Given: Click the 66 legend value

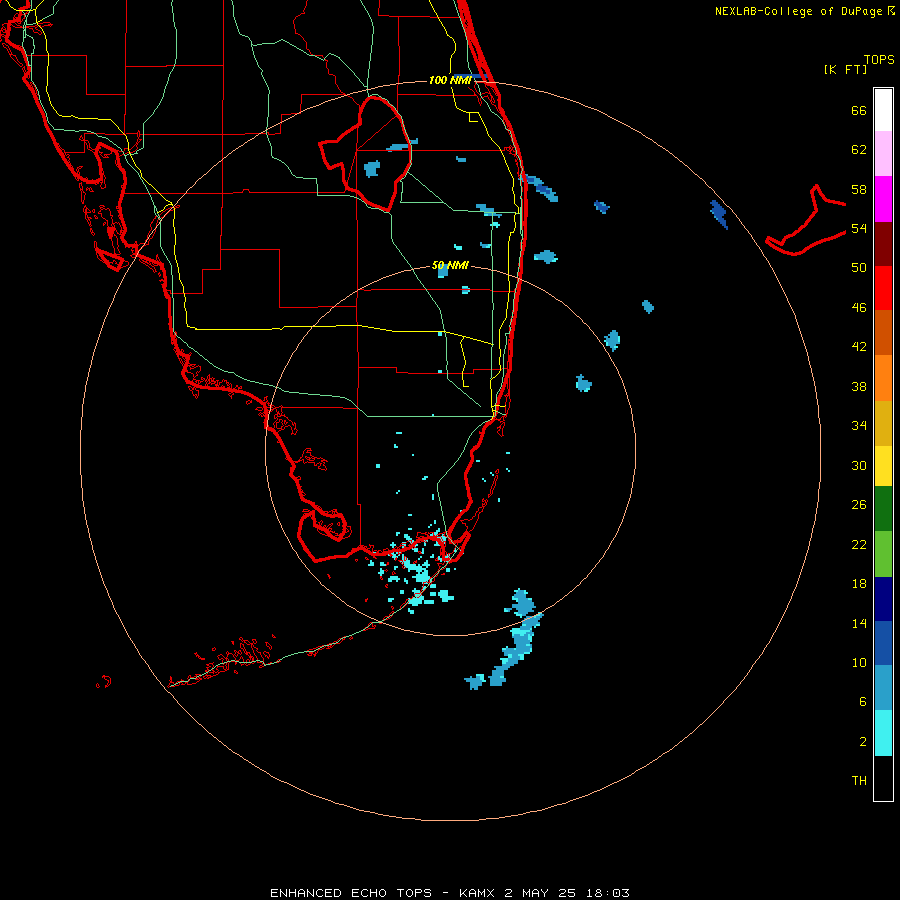Looking at the screenshot, I should [x=859, y=111].
